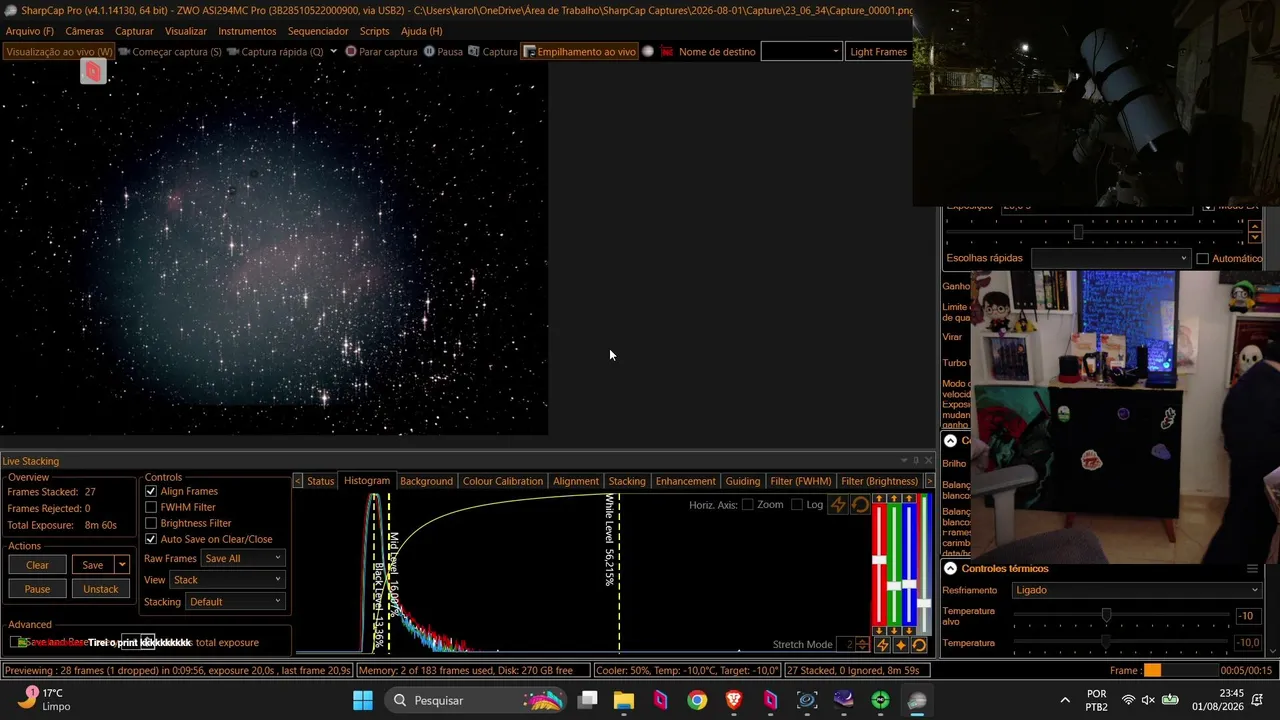Click the star icon under the colour sliders

pos(900,645)
